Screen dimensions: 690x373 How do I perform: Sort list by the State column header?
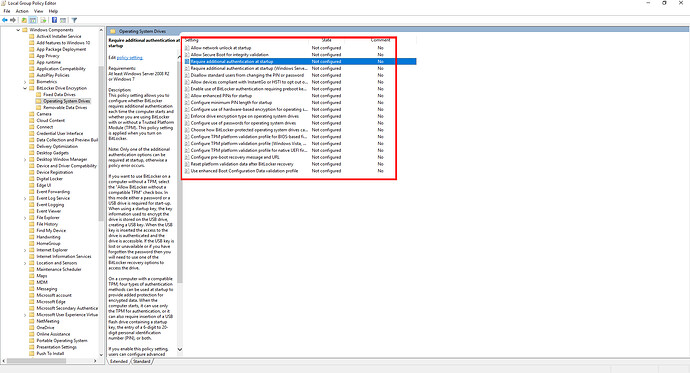(327, 40)
